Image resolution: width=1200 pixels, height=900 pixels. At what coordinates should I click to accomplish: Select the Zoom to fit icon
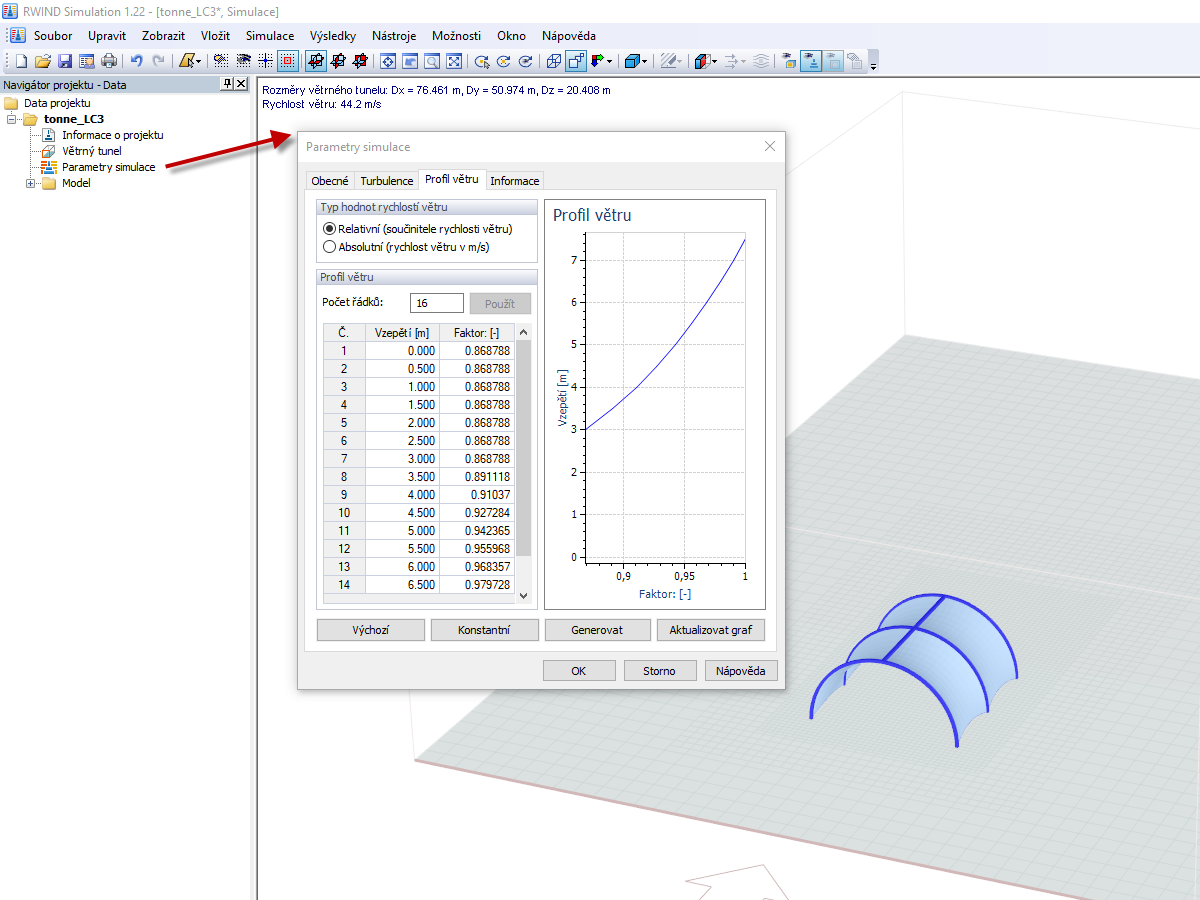pos(452,61)
